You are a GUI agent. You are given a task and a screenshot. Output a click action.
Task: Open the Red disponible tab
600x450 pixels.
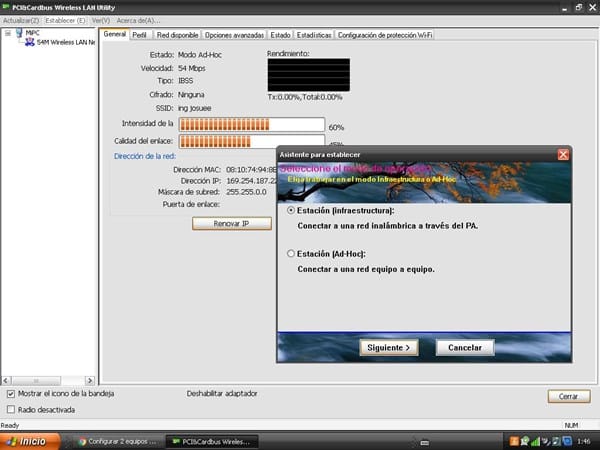(176, 34)
